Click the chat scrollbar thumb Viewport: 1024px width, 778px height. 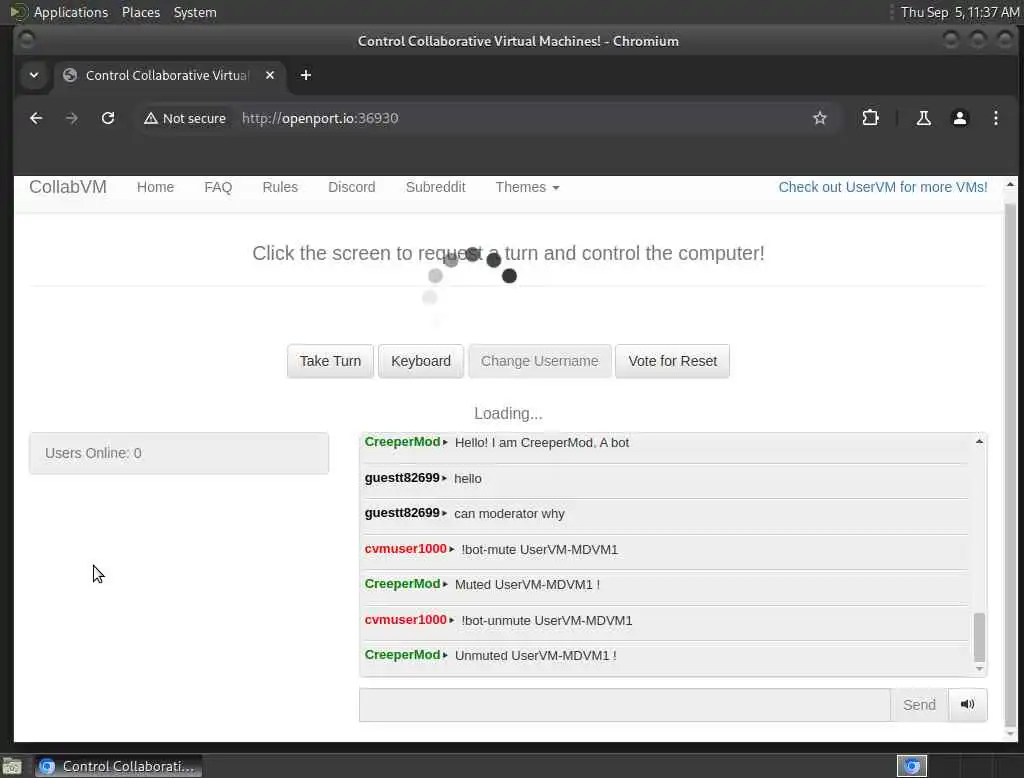click(x=979, y=638)
